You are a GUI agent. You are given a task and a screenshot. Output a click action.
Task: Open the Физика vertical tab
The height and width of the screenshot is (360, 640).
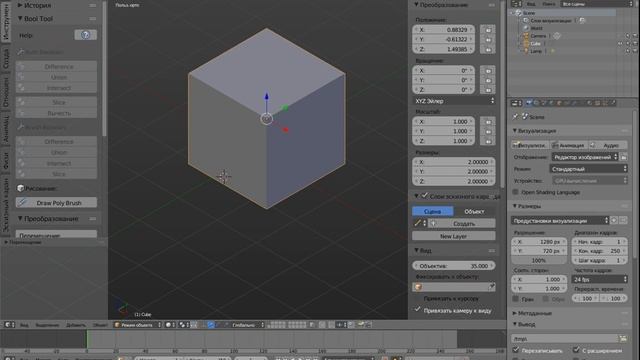pos(6,160)
